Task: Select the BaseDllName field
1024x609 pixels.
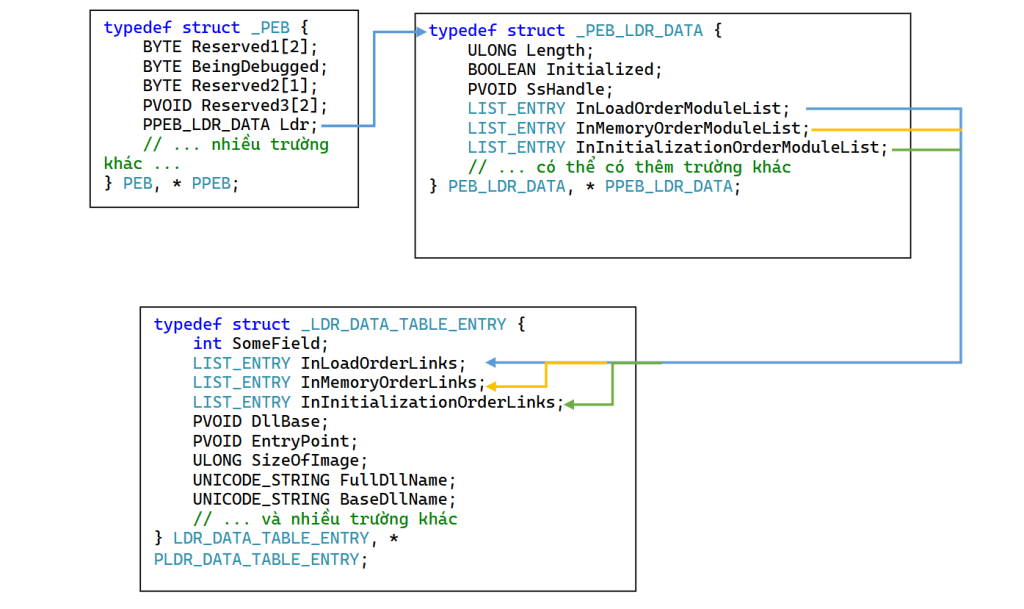Action: pos(398,499)
